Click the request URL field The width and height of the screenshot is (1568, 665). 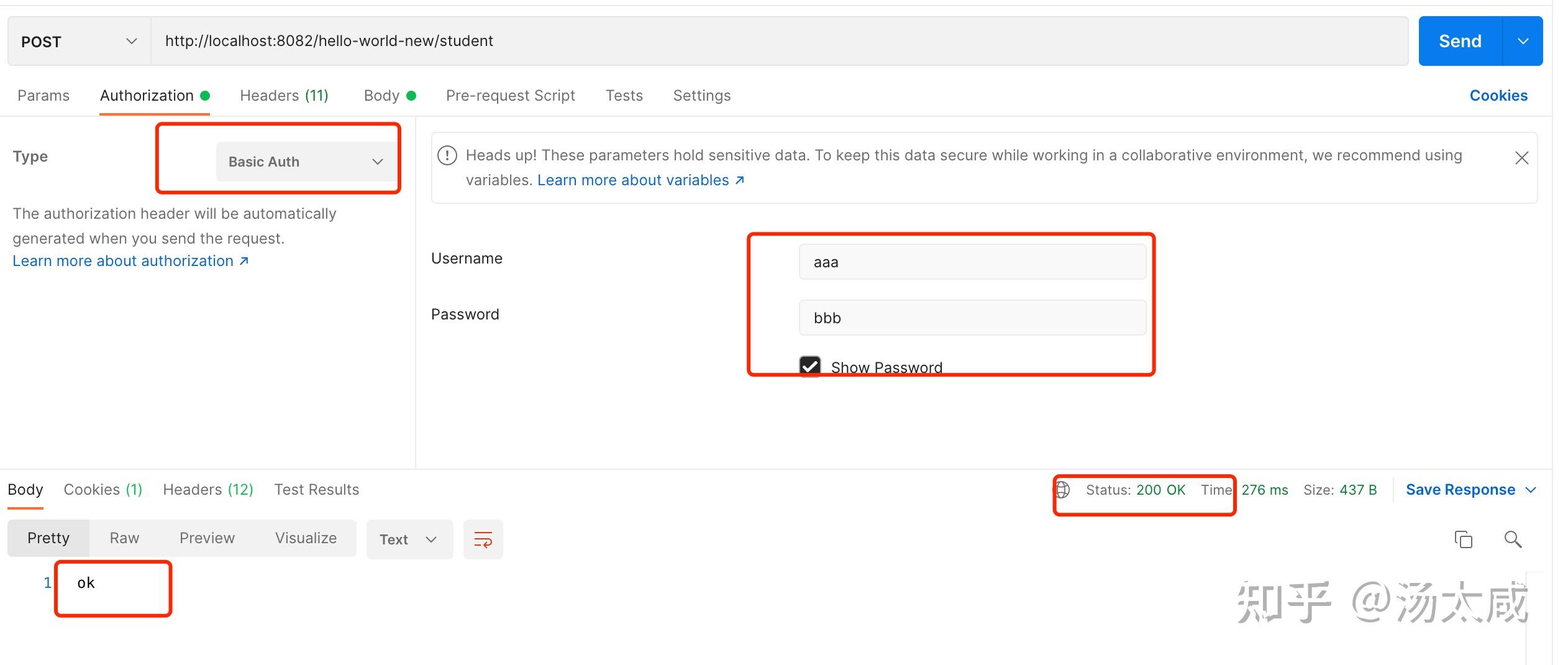779,41
